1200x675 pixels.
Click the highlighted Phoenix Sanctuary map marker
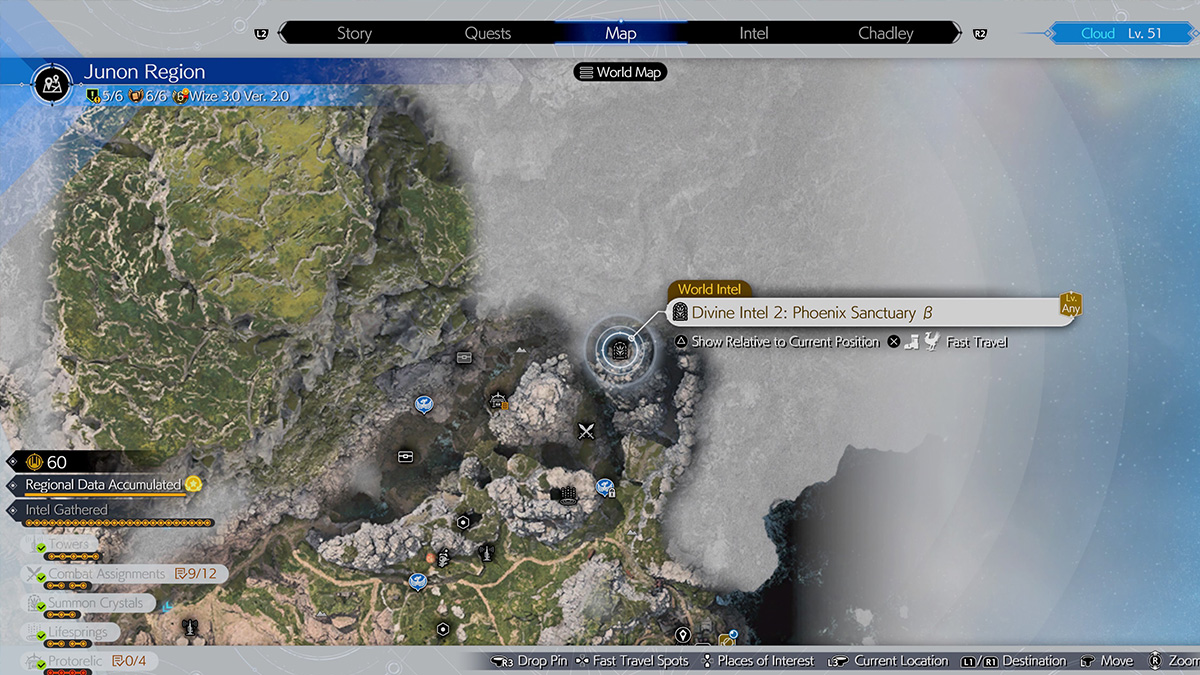point(619,349)
